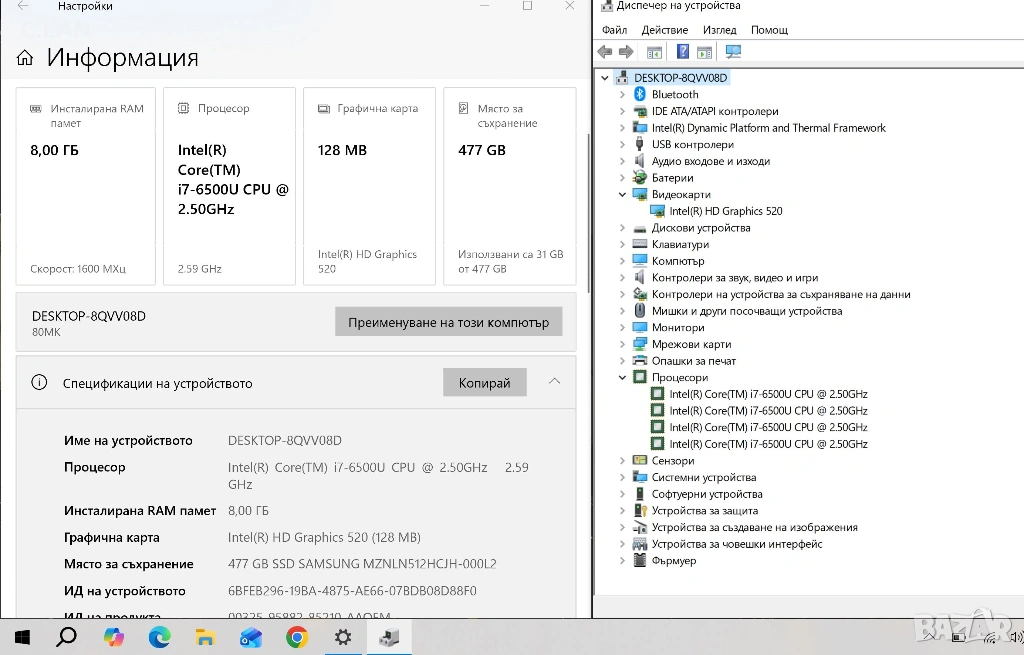Open the Действие menu

[664, 30]
